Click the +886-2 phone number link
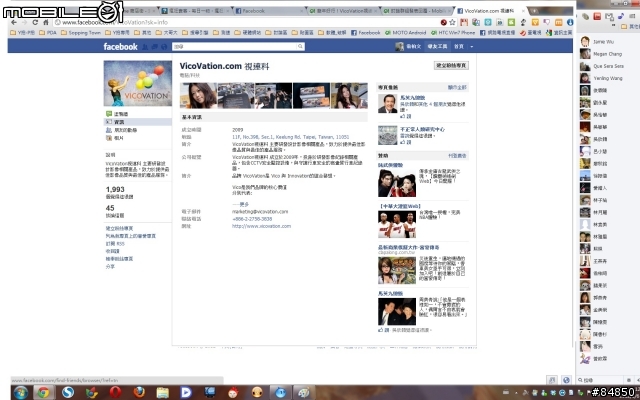The width and height of the screenshot is (640, 400). point(252,219)
